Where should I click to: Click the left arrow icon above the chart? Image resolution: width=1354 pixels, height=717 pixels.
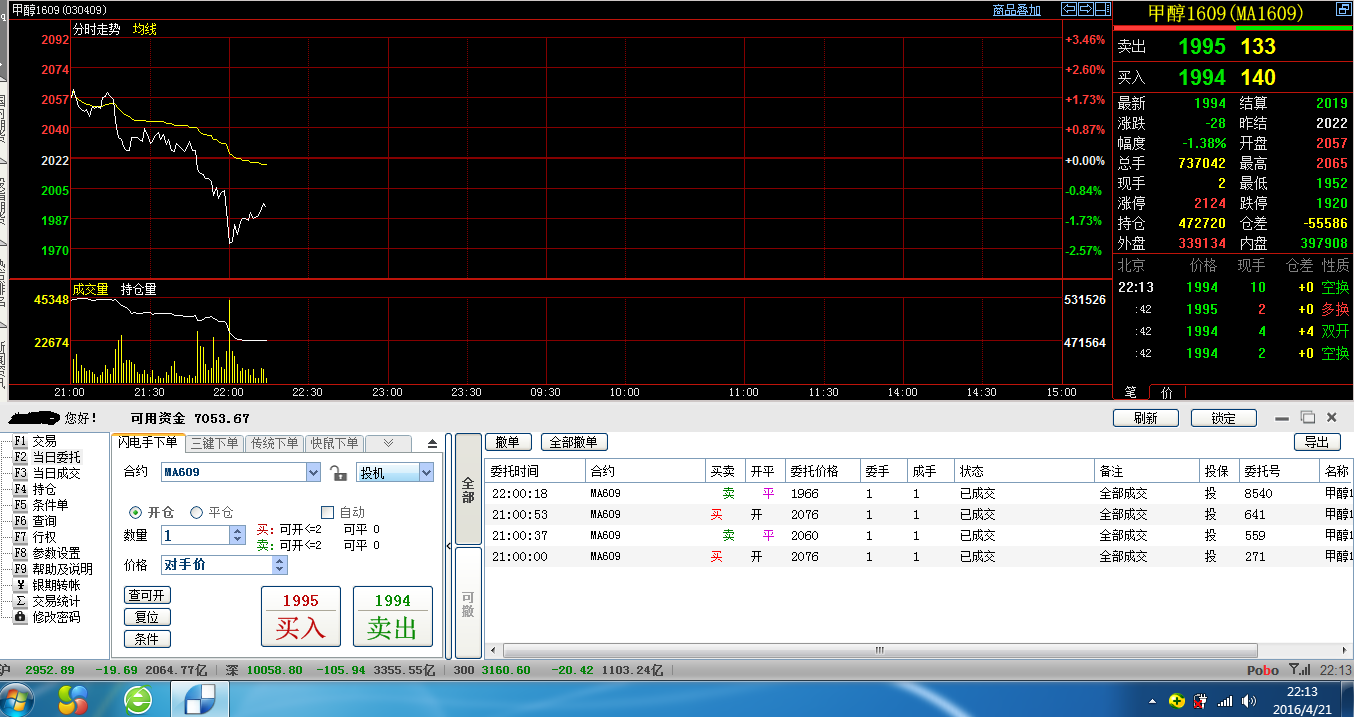point(1068,9)
